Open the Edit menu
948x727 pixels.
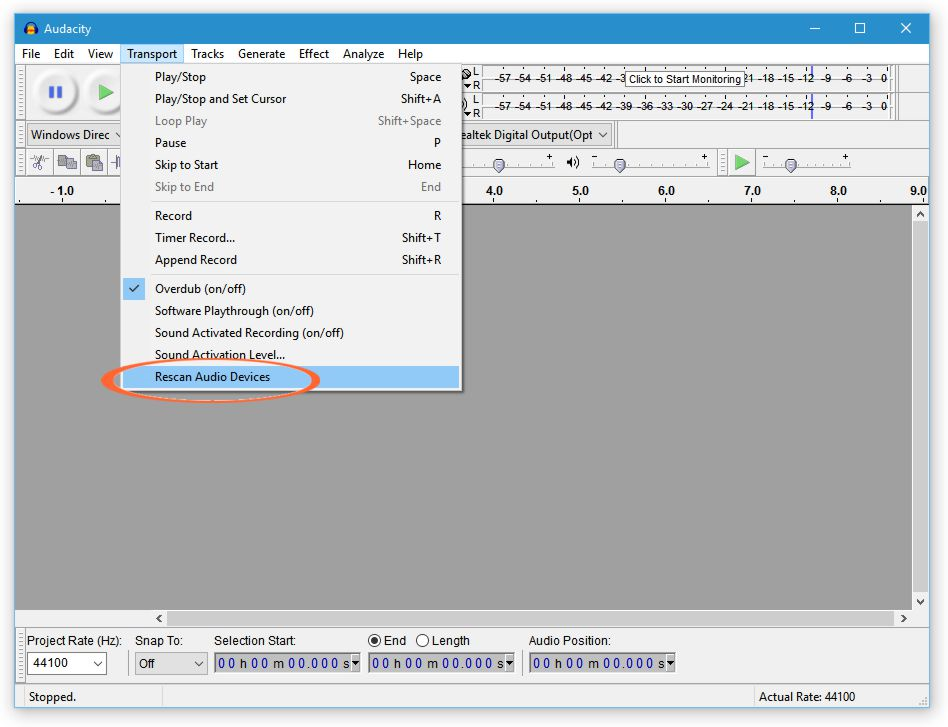(x=63, y=54)
